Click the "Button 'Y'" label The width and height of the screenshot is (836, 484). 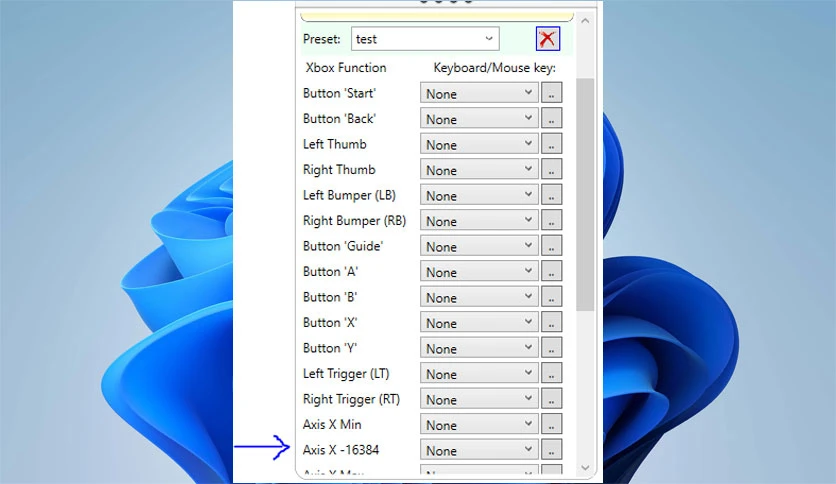tap(330, 349)
